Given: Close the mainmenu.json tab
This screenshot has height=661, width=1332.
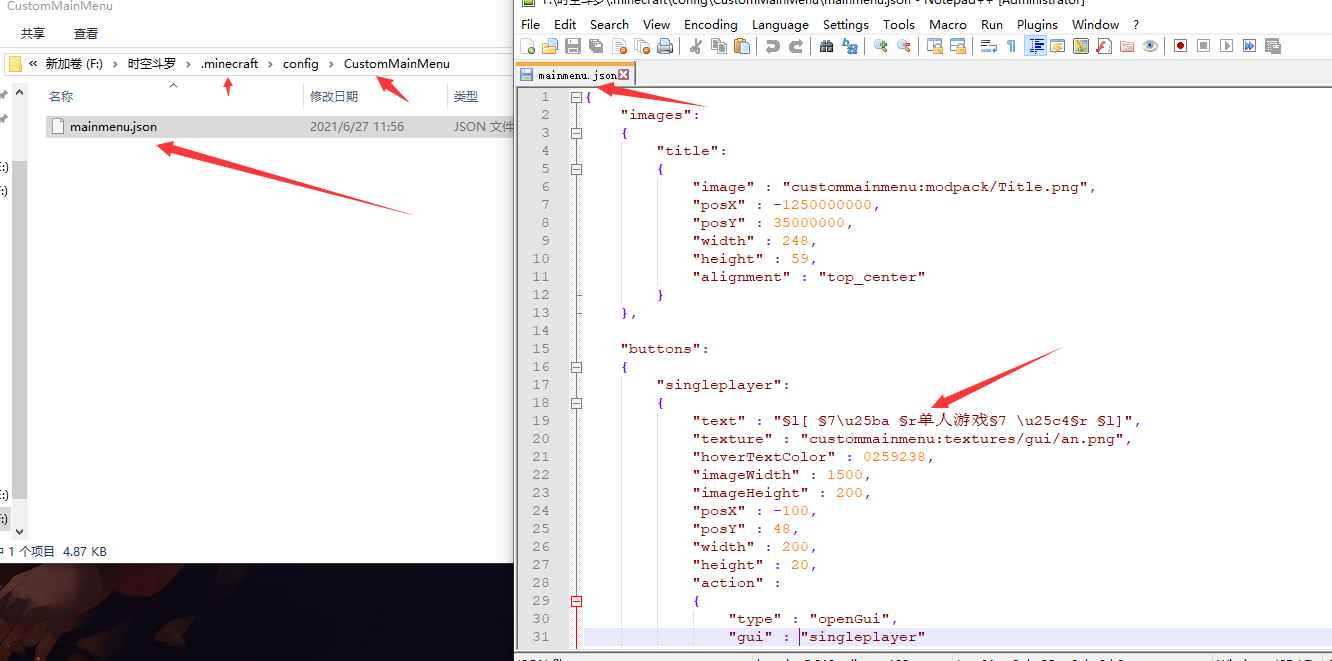Looking at the screenshot, I should [x=624, y=75].
